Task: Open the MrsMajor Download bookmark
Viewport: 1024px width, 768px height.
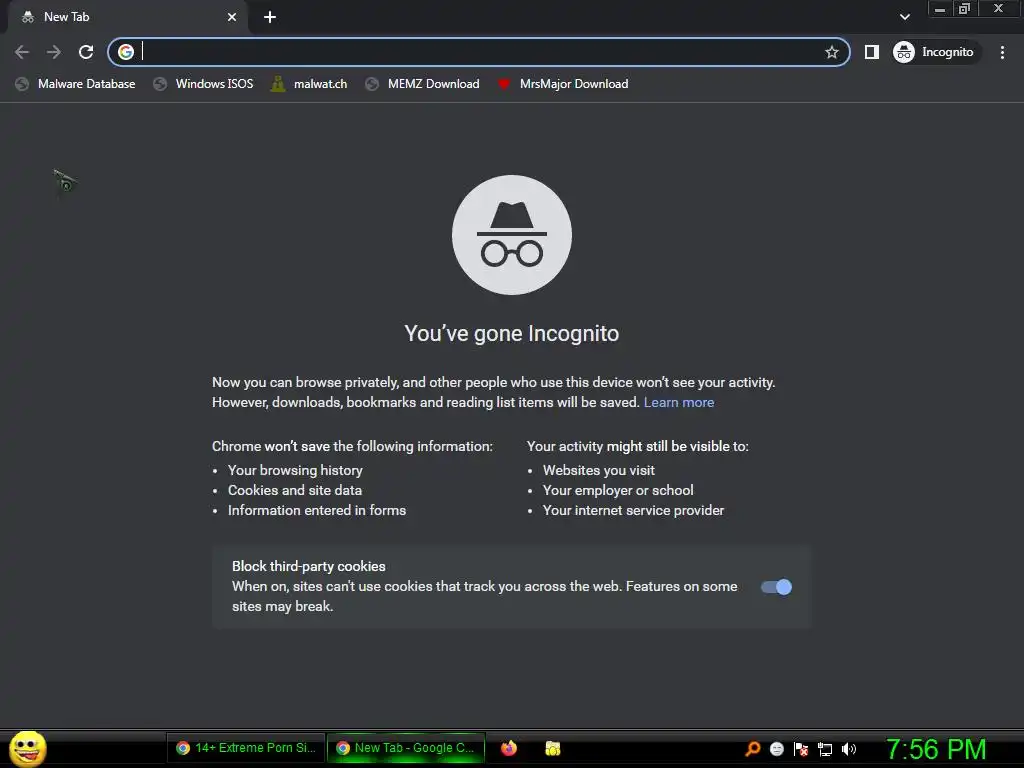Action: [x=564, y=84]
